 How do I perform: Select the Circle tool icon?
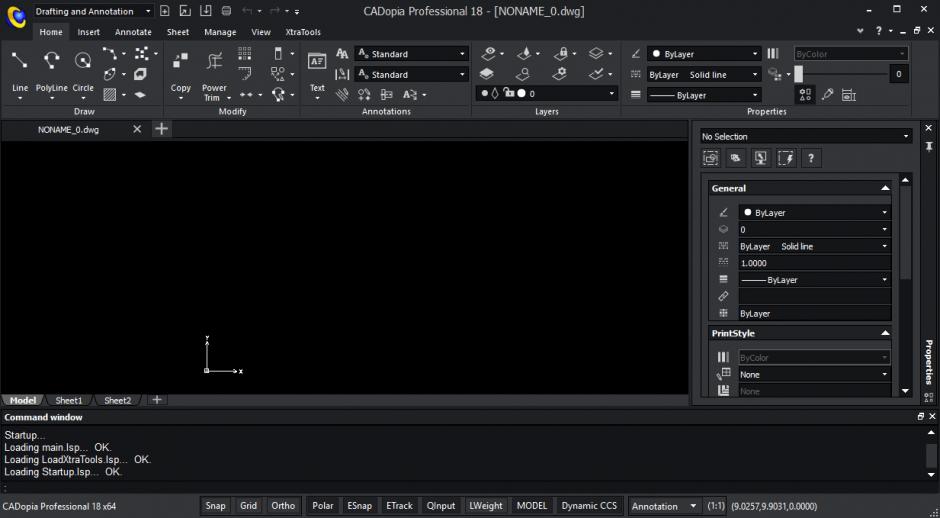[83, 60]
